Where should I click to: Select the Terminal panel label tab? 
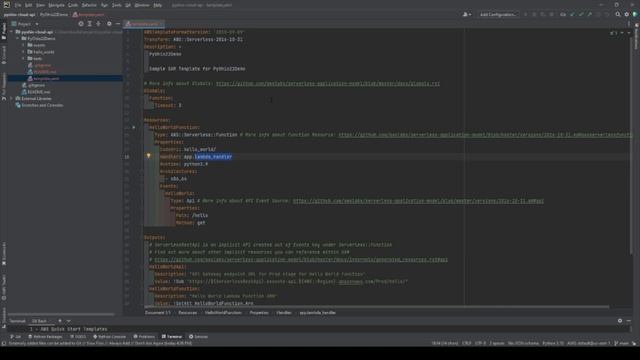point(18,321)
